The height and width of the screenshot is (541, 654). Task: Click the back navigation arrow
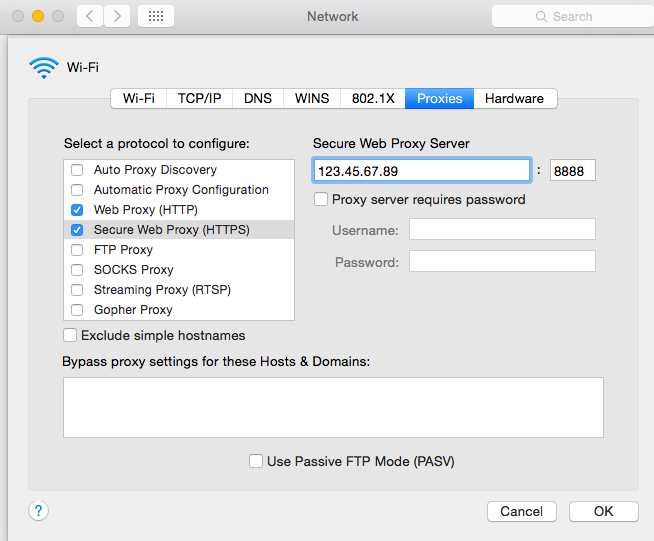pyautogui.click(x=89, y=16)
